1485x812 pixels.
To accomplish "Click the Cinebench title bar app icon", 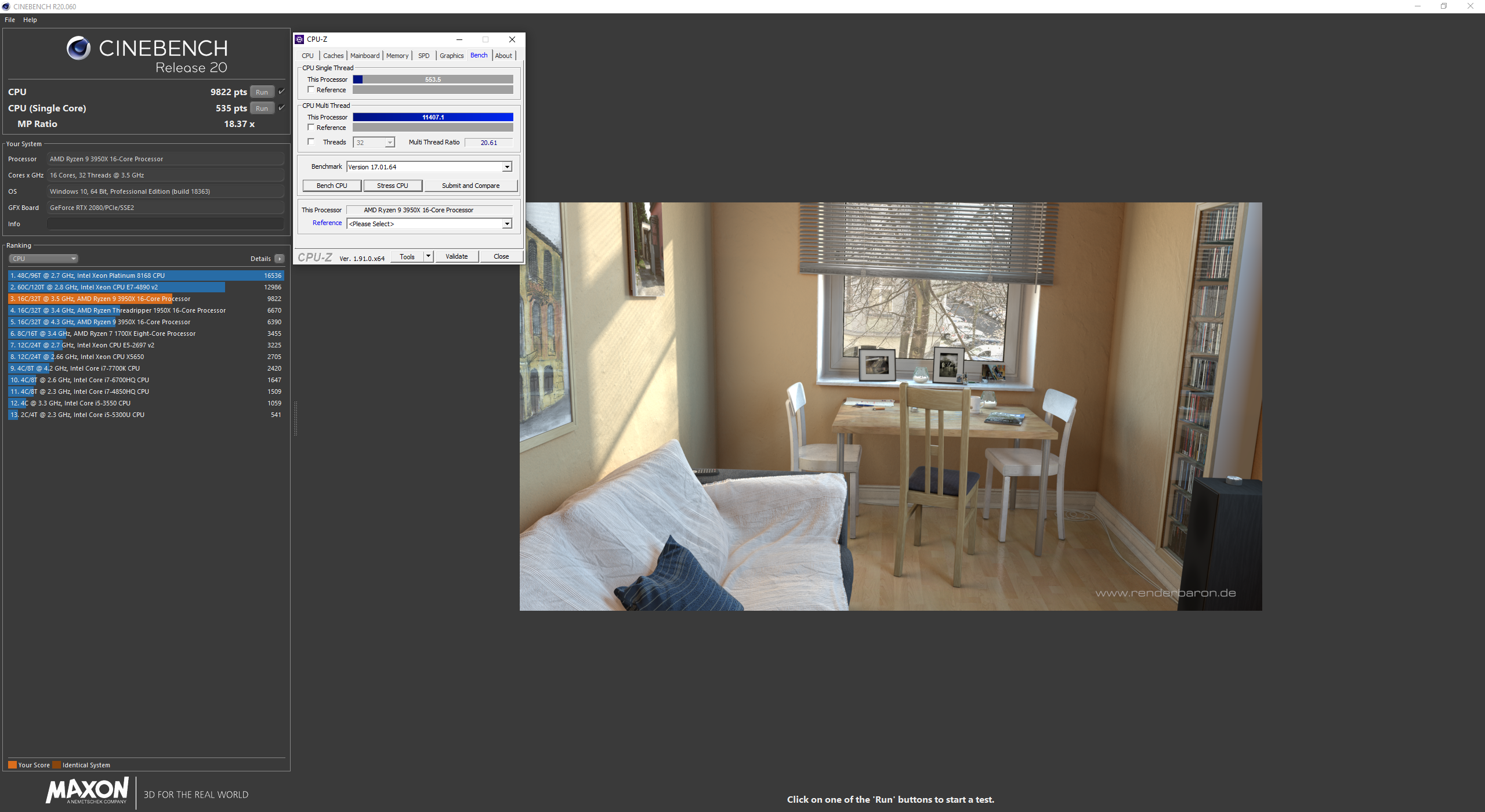I will (x=6, y=6).
